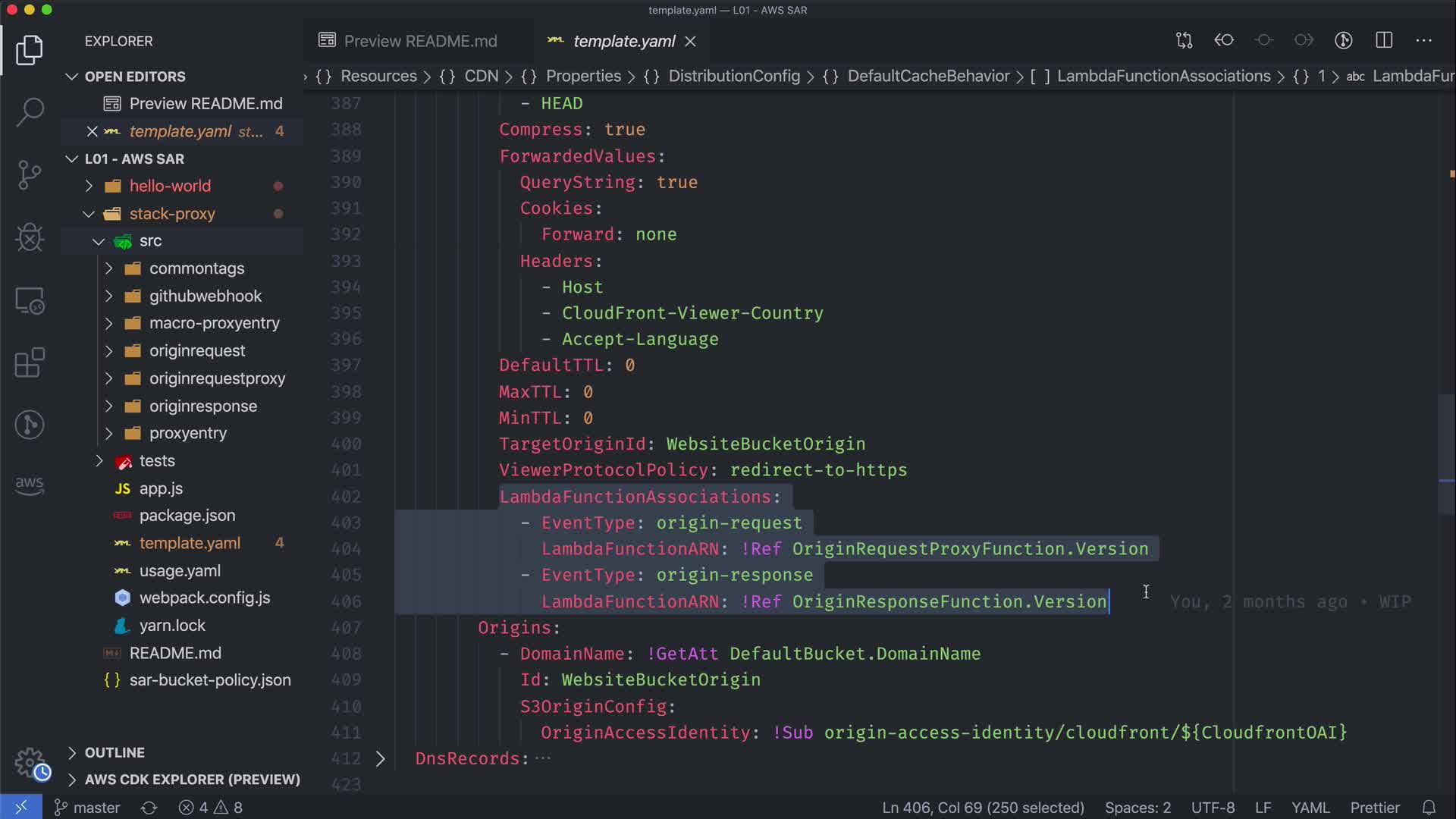This screenshot has height=819, width=1456.
Task: Open the Source Control view
Action: [30, 174]
